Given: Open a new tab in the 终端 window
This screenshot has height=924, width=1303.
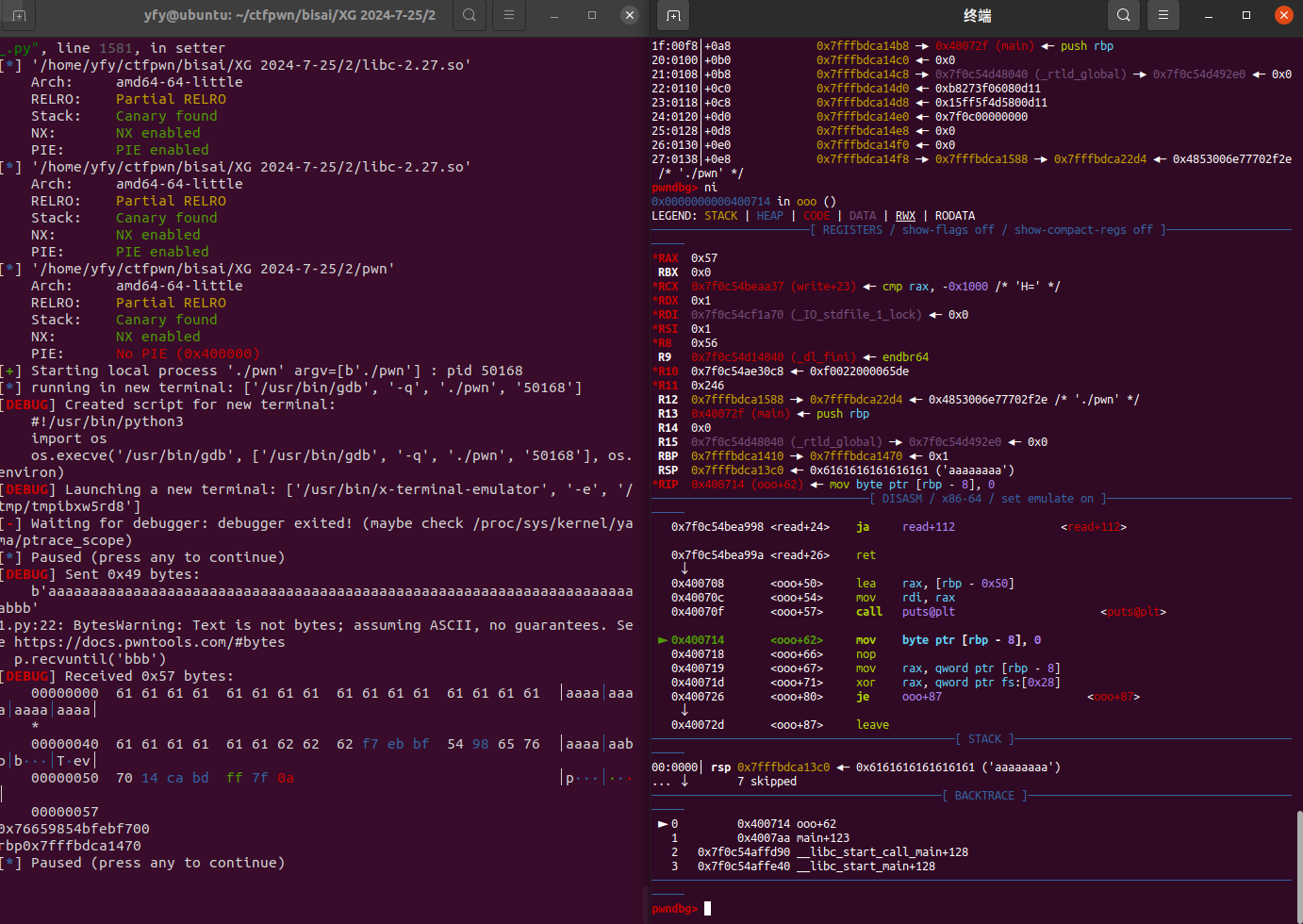Looking at the screenshot, I should (673, 15).
